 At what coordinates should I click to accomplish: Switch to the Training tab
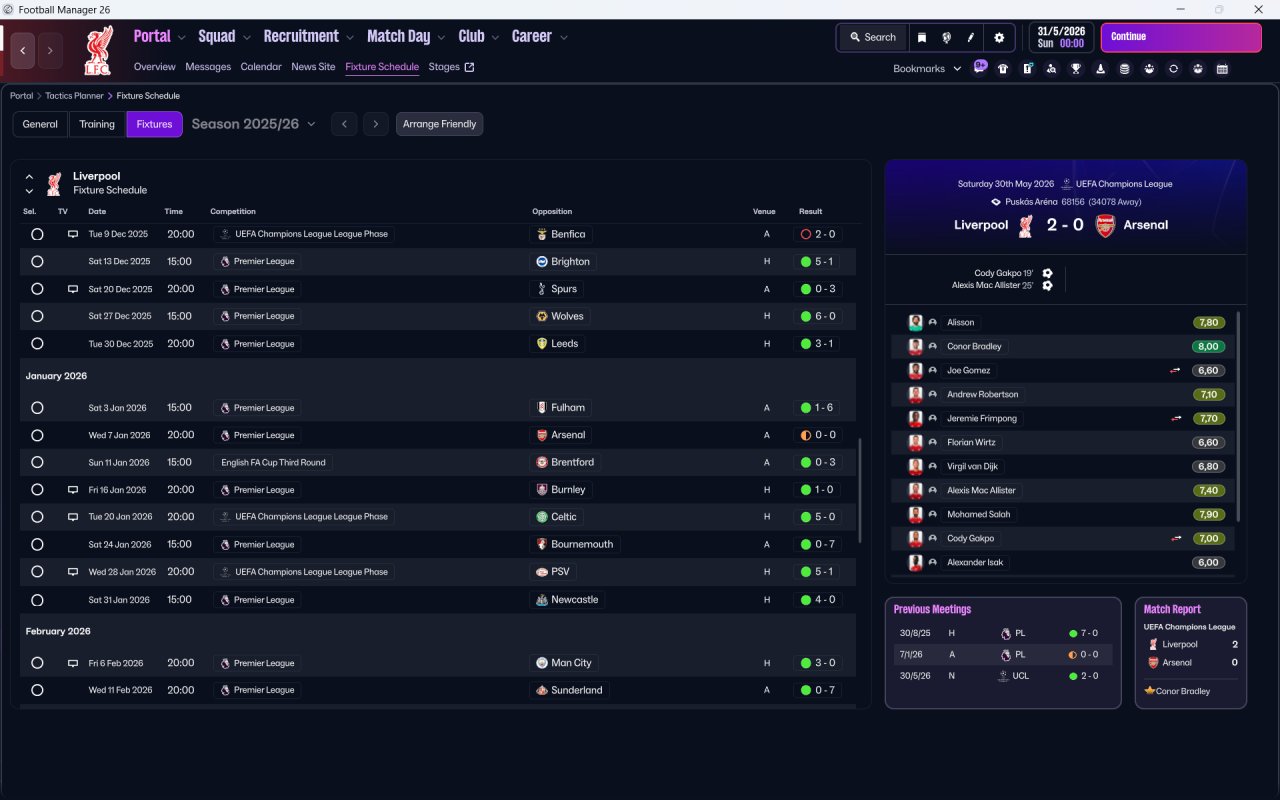(97, 124)
